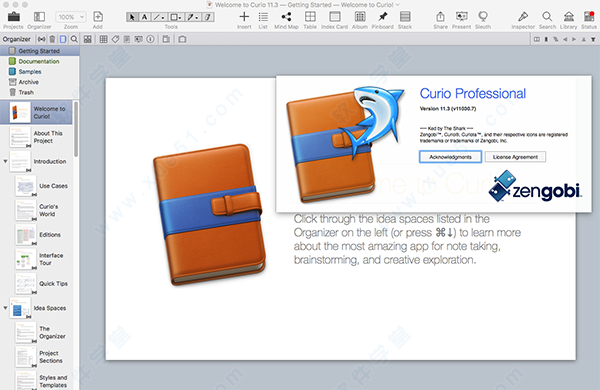Click the Organizer sidebar scrollbar
This screenshot has height=390, width=600.
pos(76,129)
